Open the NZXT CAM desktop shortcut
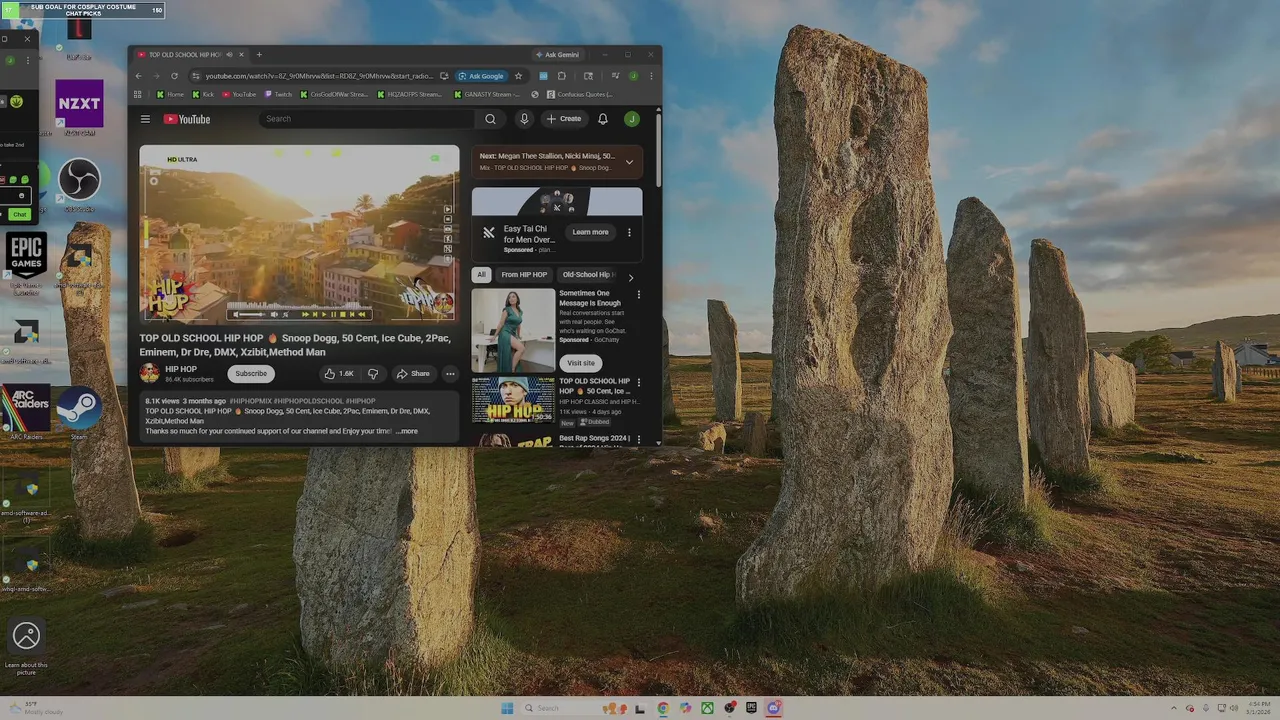This screenshot has height=720, width=1280. [80, 108]
